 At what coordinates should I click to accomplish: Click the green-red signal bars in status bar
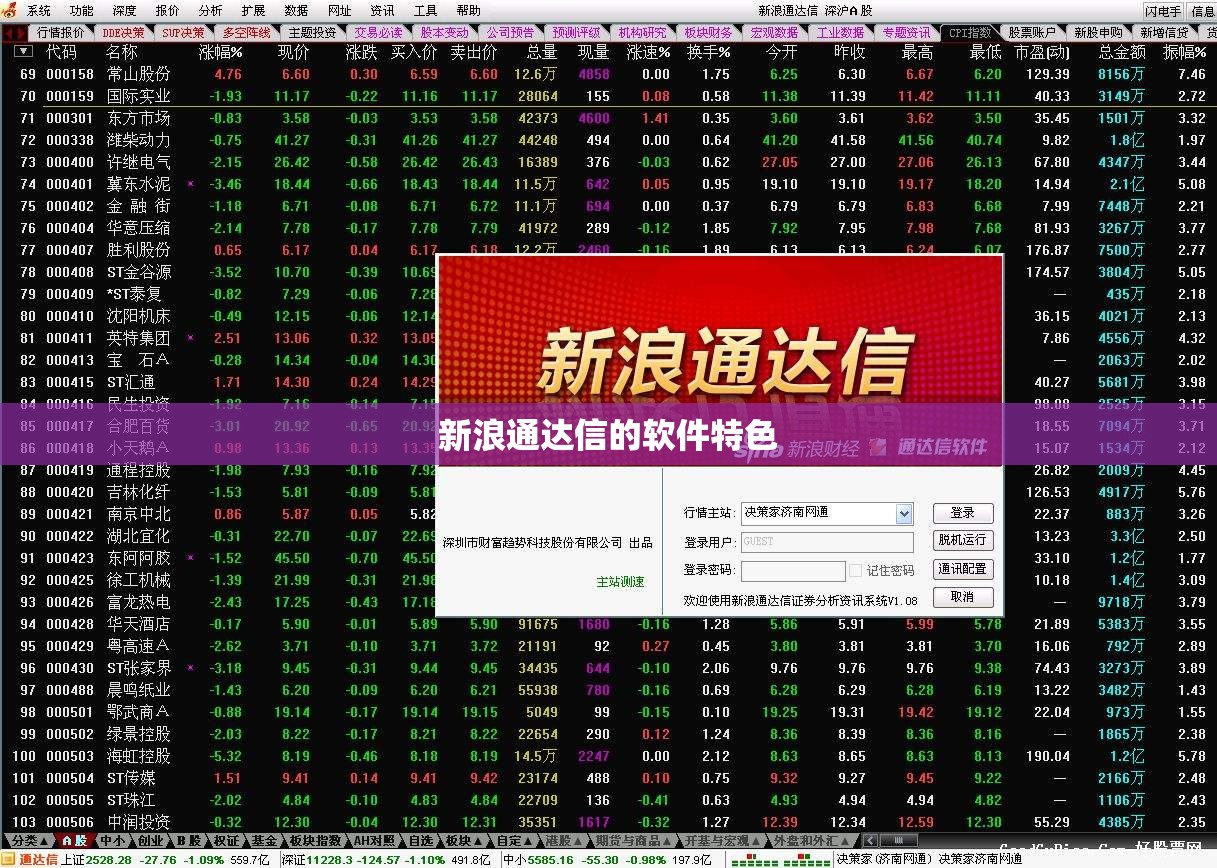[x=779, y=859]
